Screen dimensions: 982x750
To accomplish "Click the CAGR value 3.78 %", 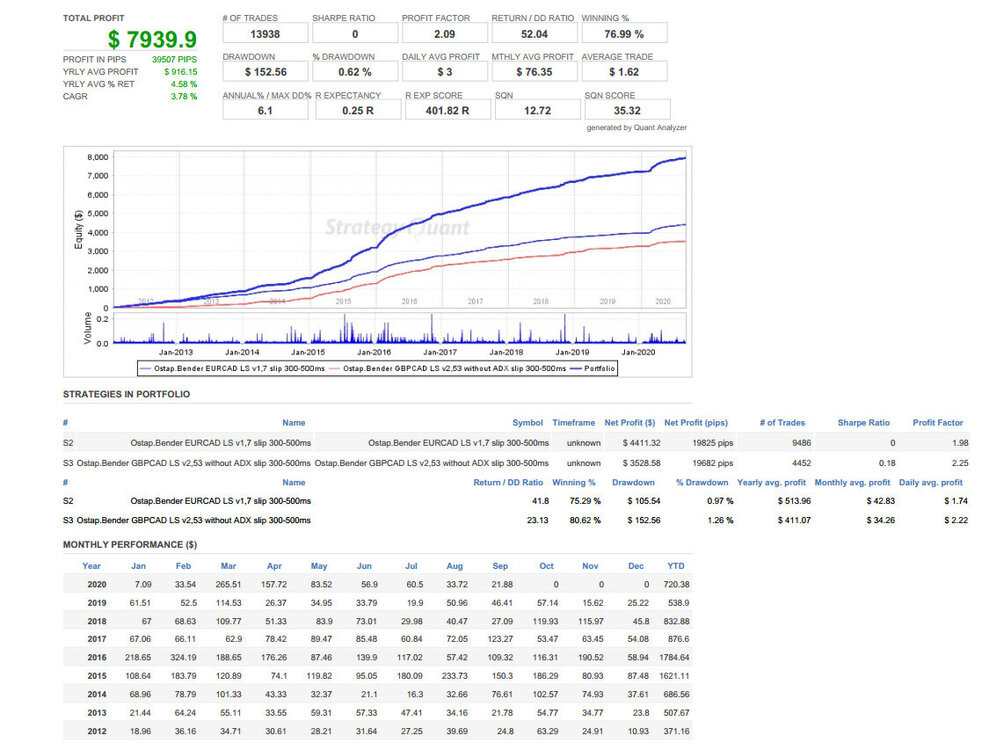I will click(x=184, y=96).
